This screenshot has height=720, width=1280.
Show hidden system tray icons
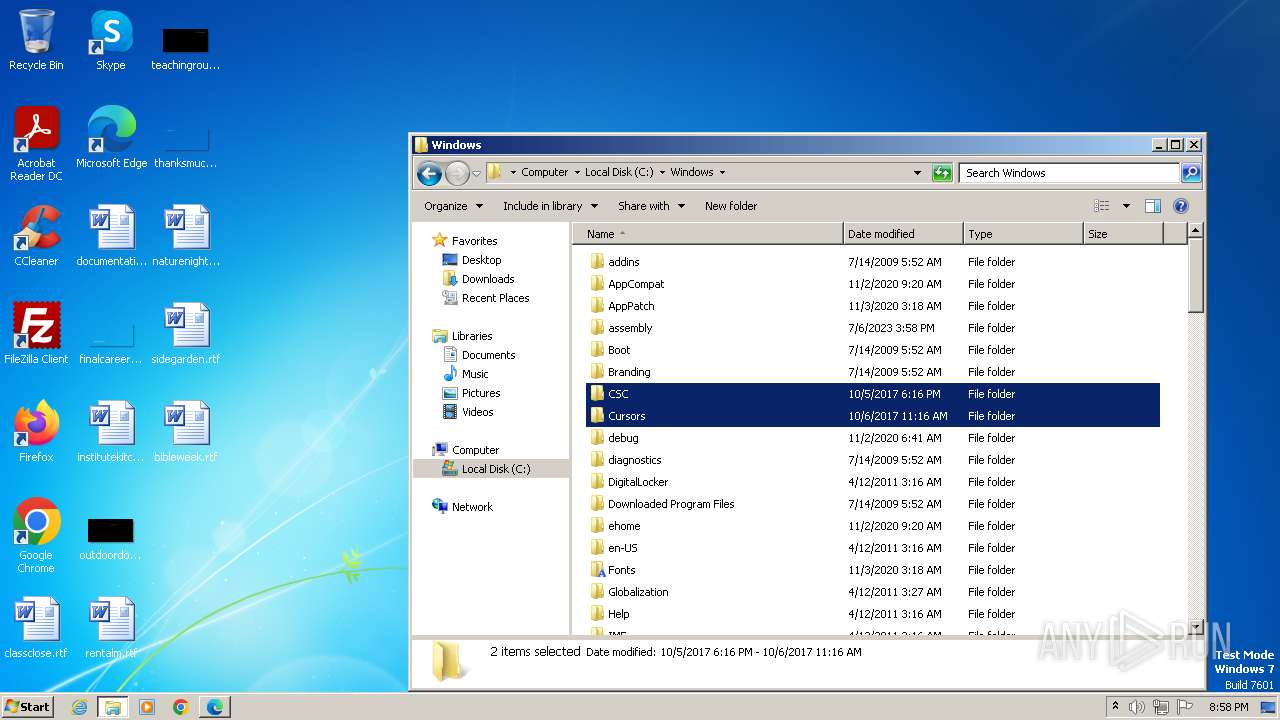tap(1115, 706)
